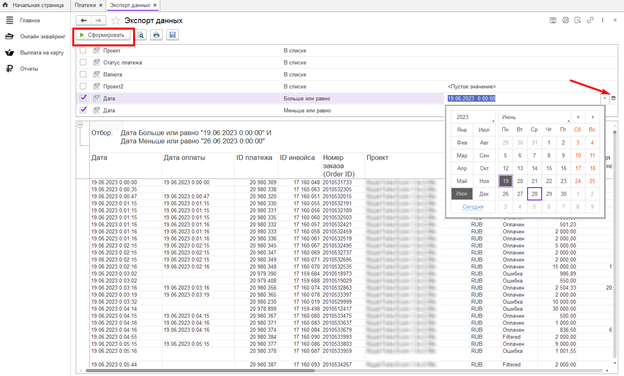Open month Июнь selector in calendar
The height and width of the screenshot is (376, 624).
534,117
